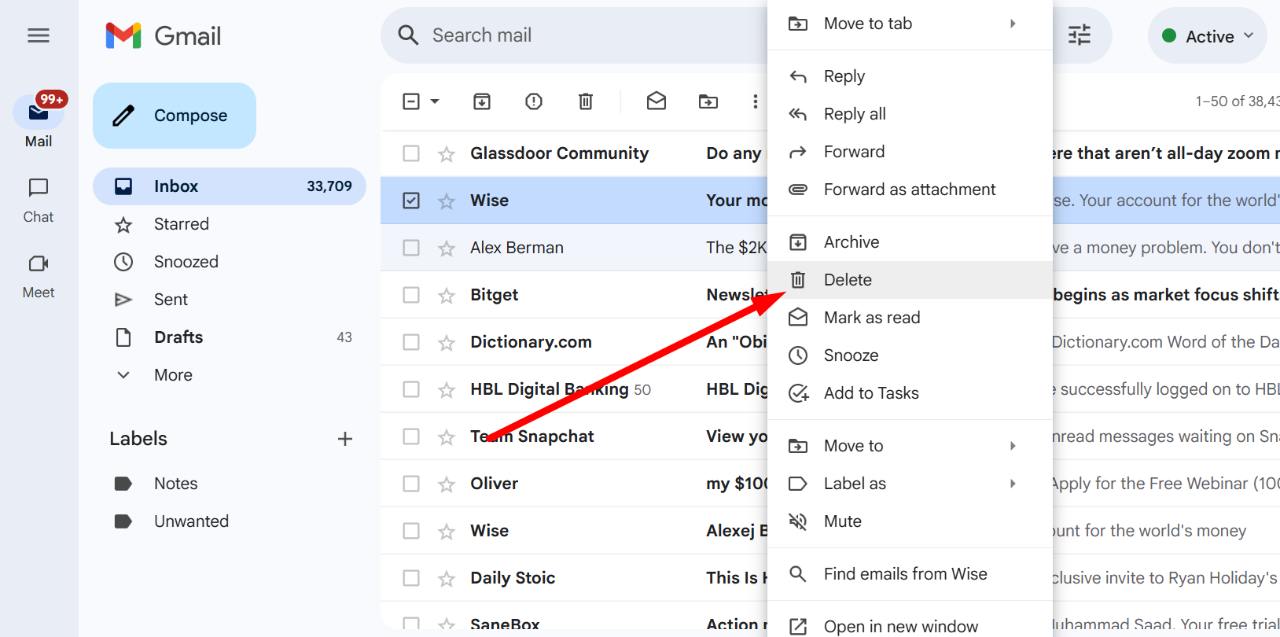Click the Archive icon in the toolbar
Screen dimensions: 1280x637
(x=482, y=101)
